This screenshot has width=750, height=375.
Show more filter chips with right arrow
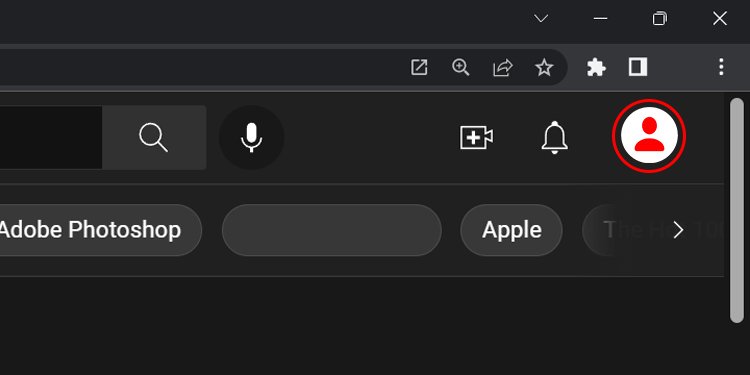[x=678, y=230]
